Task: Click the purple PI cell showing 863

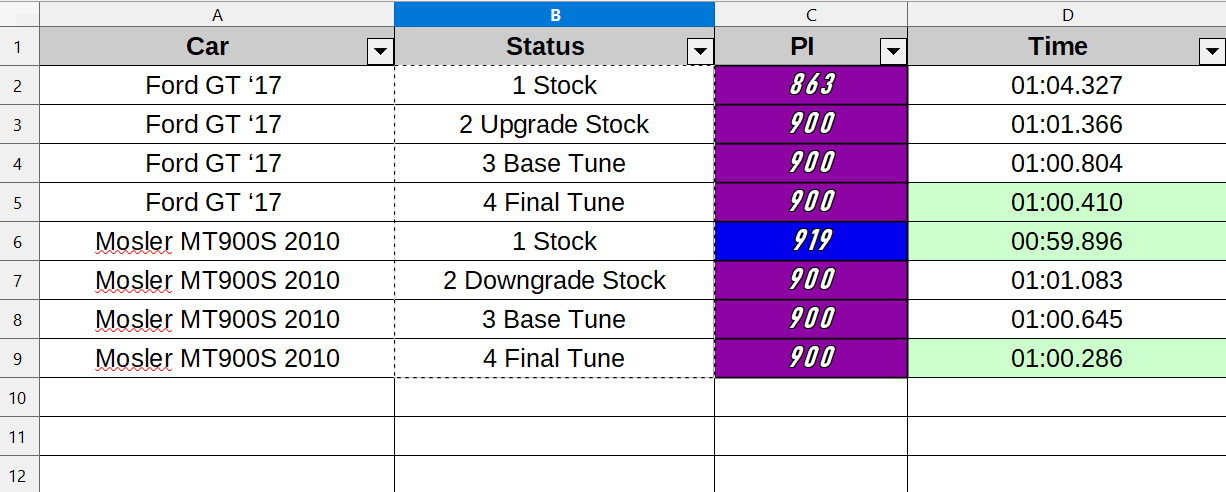Action: [x=811, y=85]
